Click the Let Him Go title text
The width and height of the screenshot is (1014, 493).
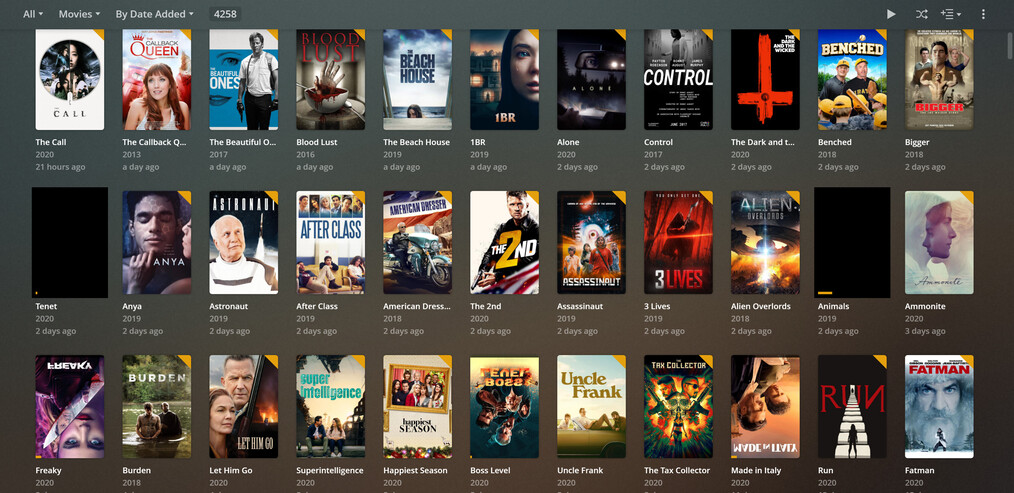click(231, 470)
